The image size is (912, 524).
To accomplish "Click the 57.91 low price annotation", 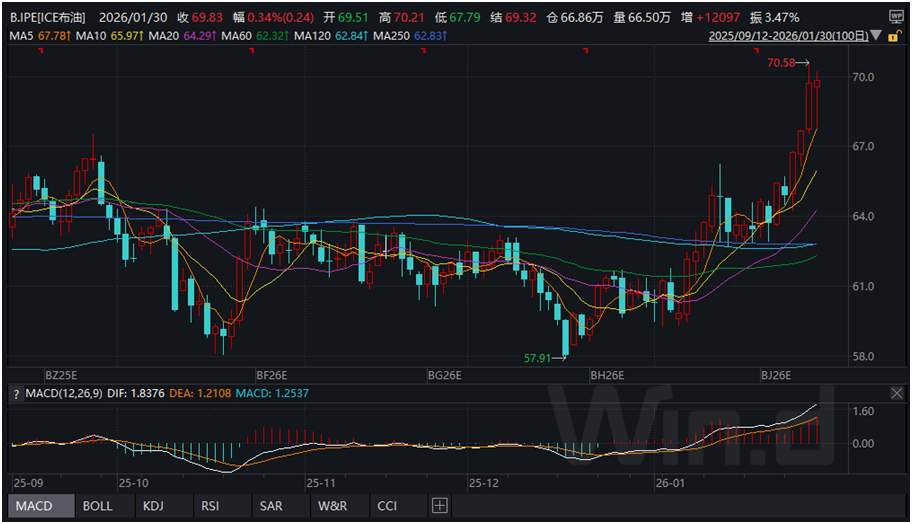I will [537, 358].
